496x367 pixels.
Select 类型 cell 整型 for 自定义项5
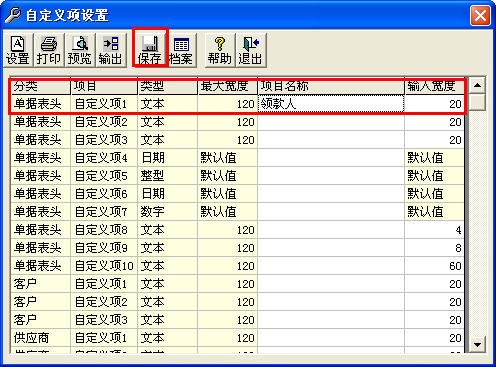pyautogui.click(x=168, y=176)
